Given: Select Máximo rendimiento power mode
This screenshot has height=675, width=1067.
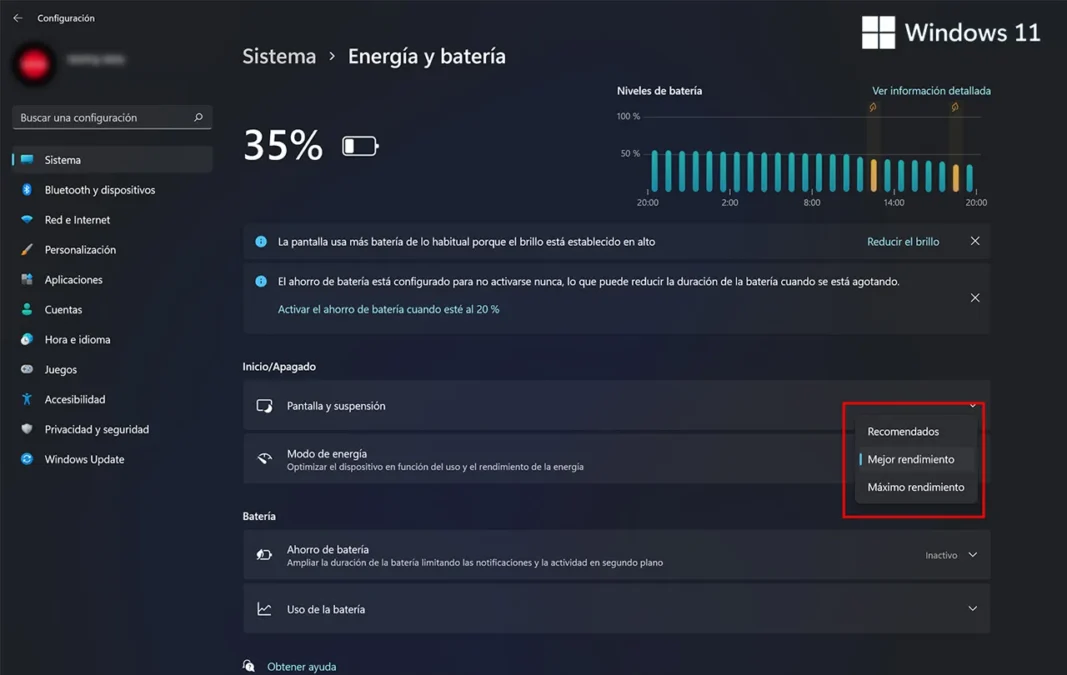Looking at the screenshot, I should click(x=915, y=487).
